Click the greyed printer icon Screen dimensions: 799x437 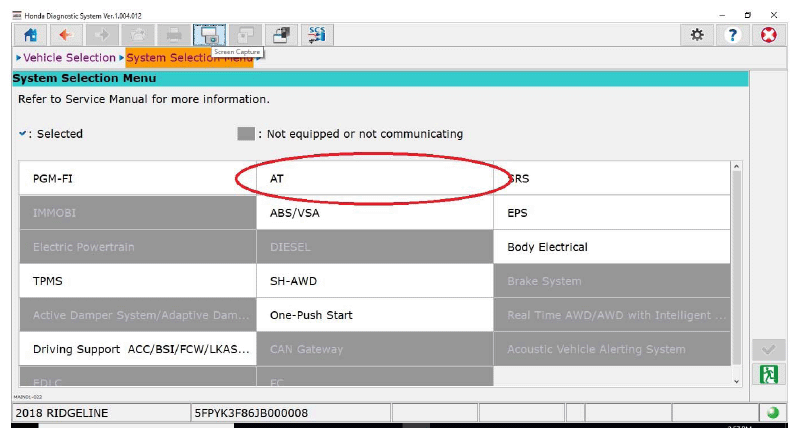click(174, 35)
